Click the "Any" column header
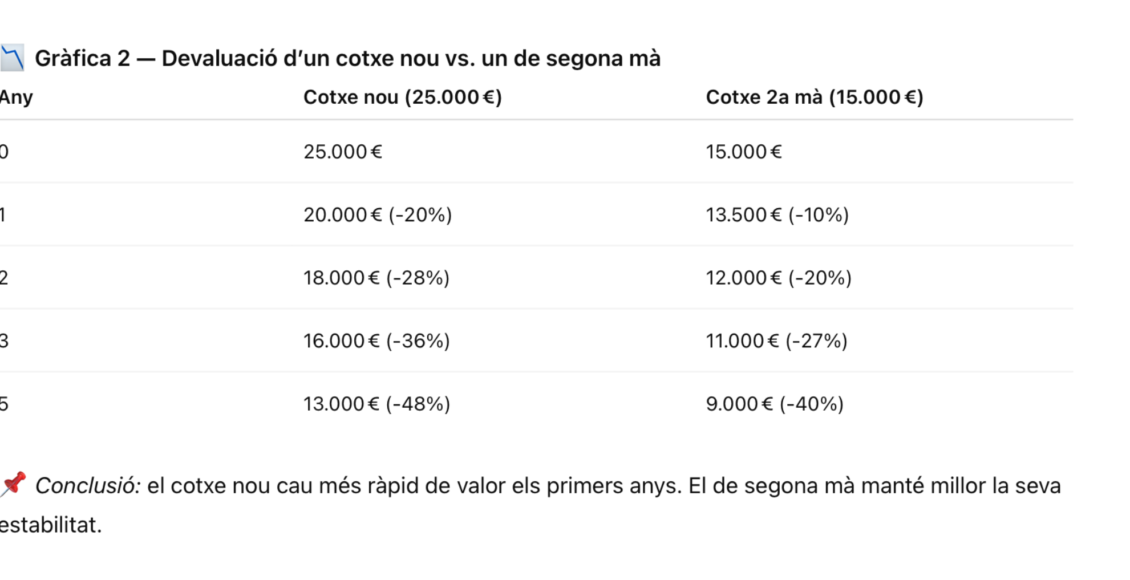Image resolution: width=1130 pixels, height=580 pixels. point(16,98)
